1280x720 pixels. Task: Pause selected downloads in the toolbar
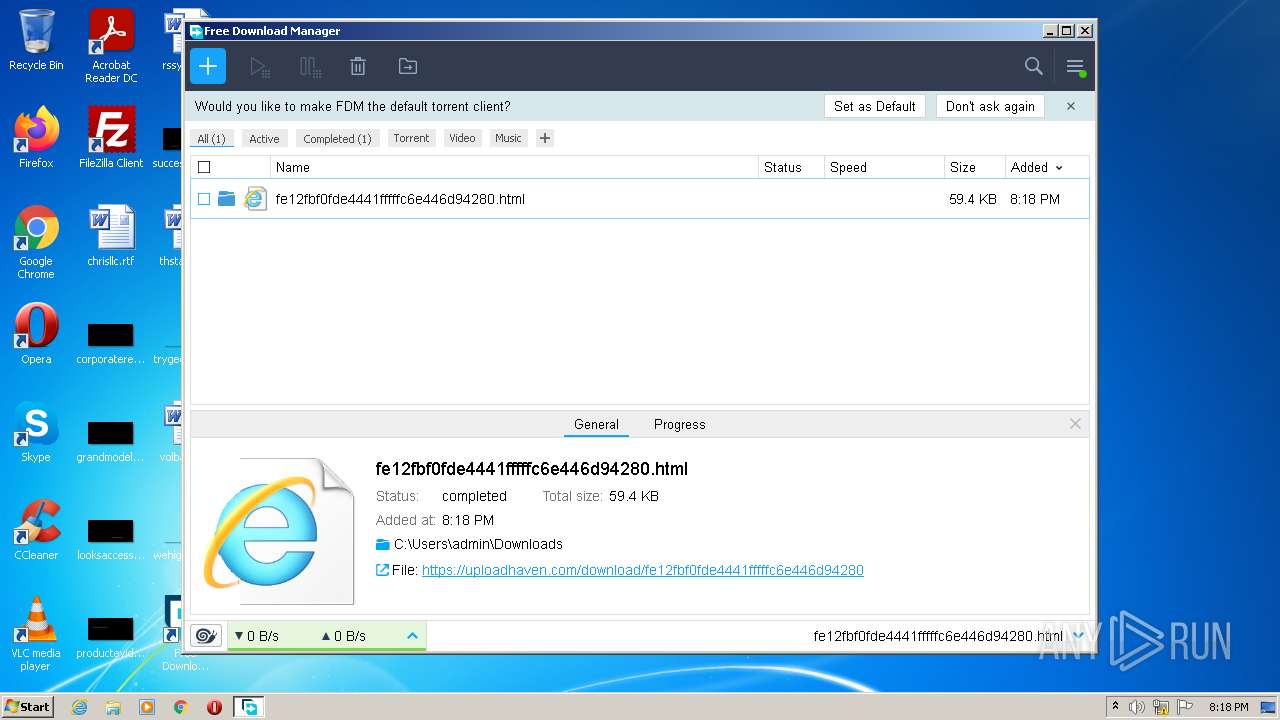310,67
